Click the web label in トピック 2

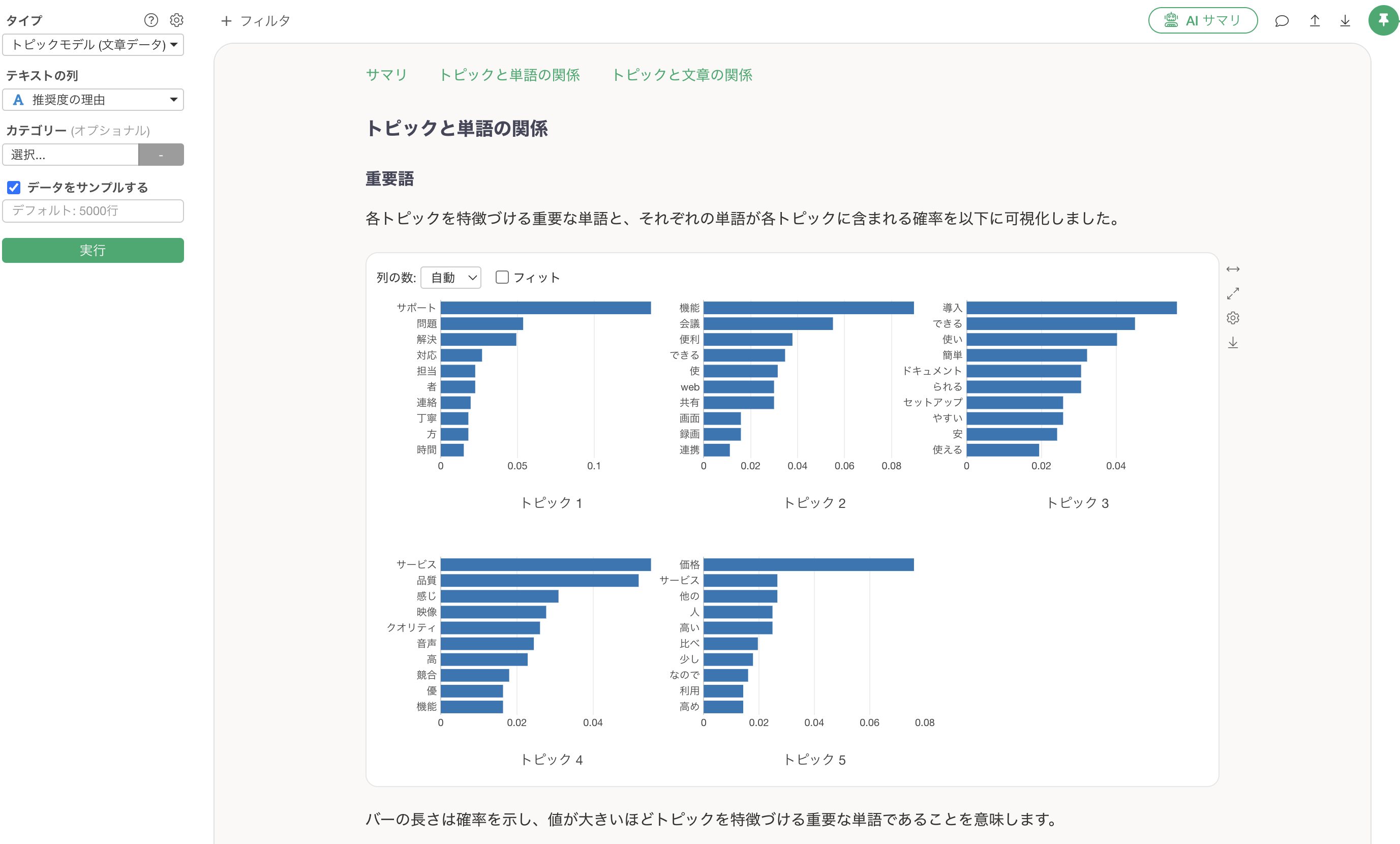(690, 387)
